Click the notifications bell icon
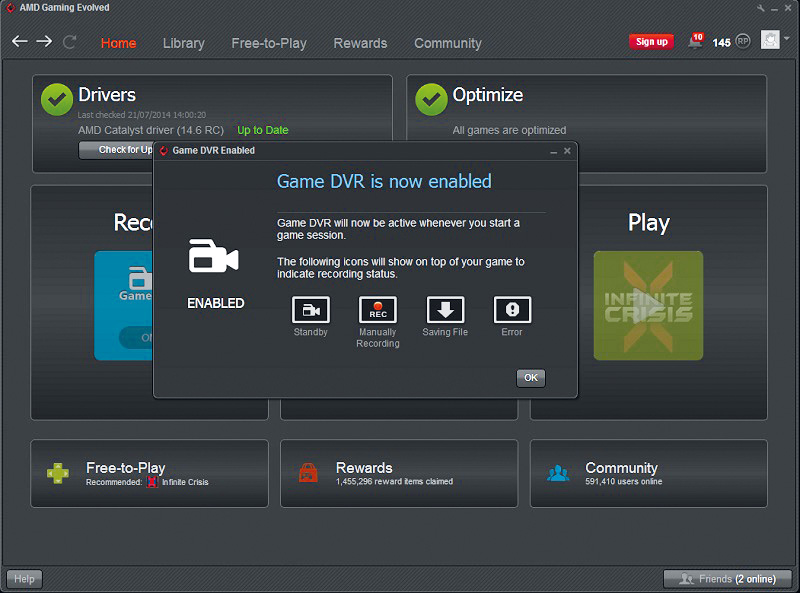800x593 pixels. pyautogui.click(x=694, y=42)
